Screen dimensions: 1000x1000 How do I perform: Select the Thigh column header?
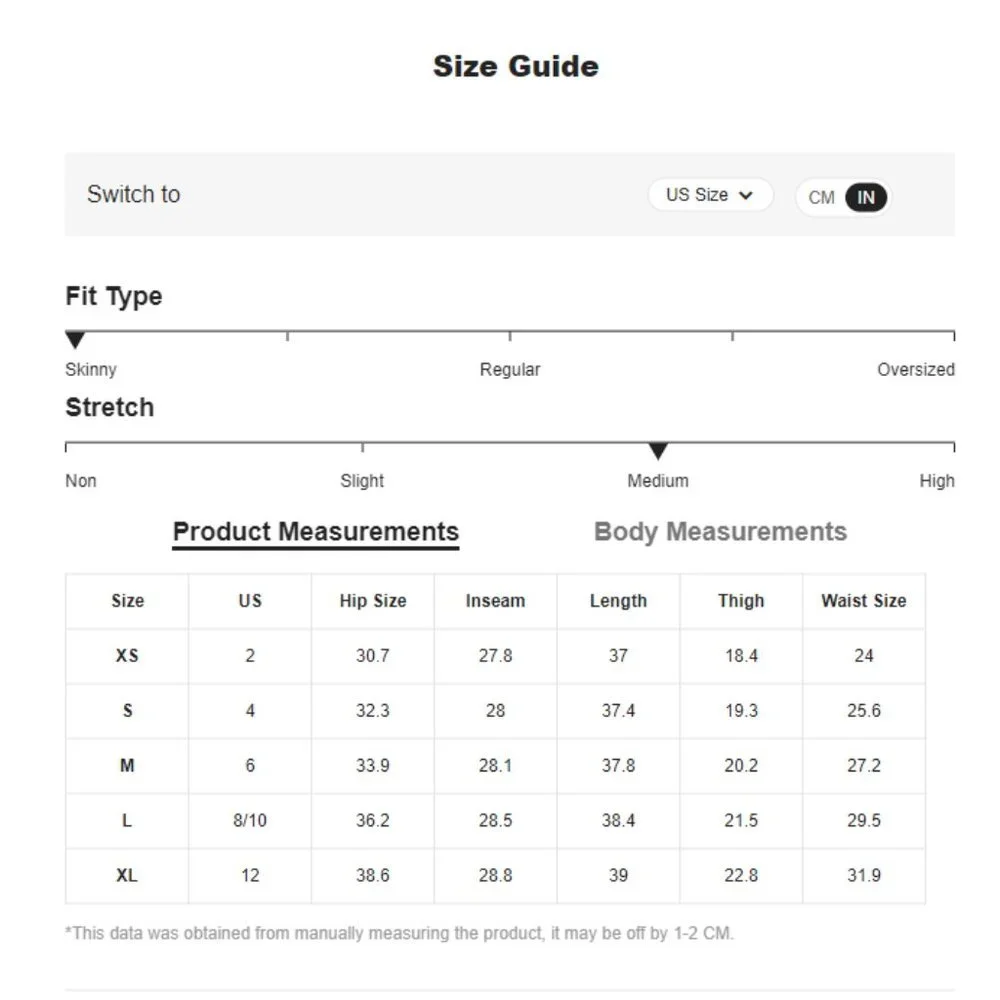click(x=741, y=601)
